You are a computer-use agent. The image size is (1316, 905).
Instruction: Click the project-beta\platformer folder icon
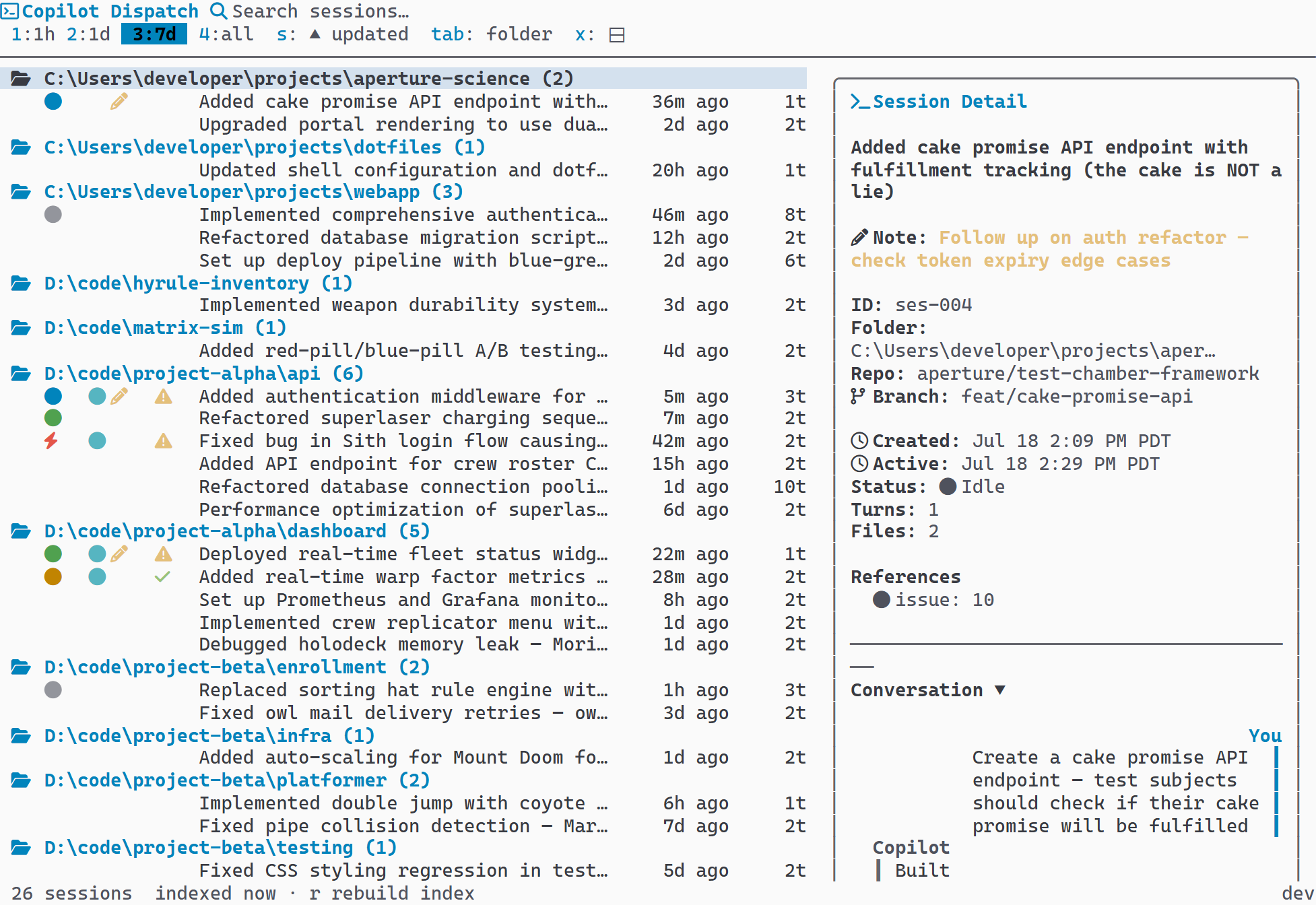(x=21, y=780)
